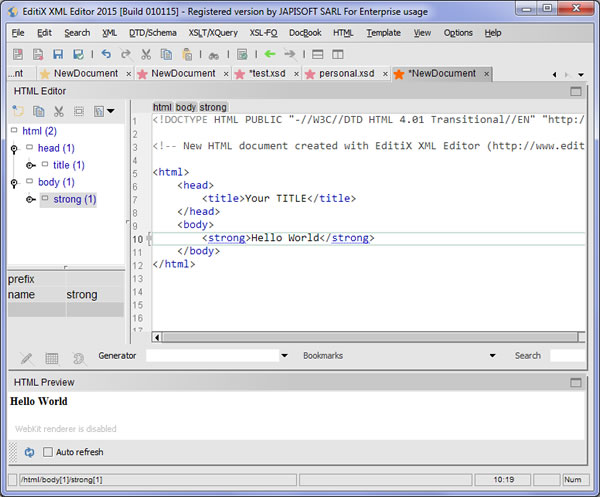Collapse the body tree node
This screenshot has width=600, height=497.
(14, 183)
